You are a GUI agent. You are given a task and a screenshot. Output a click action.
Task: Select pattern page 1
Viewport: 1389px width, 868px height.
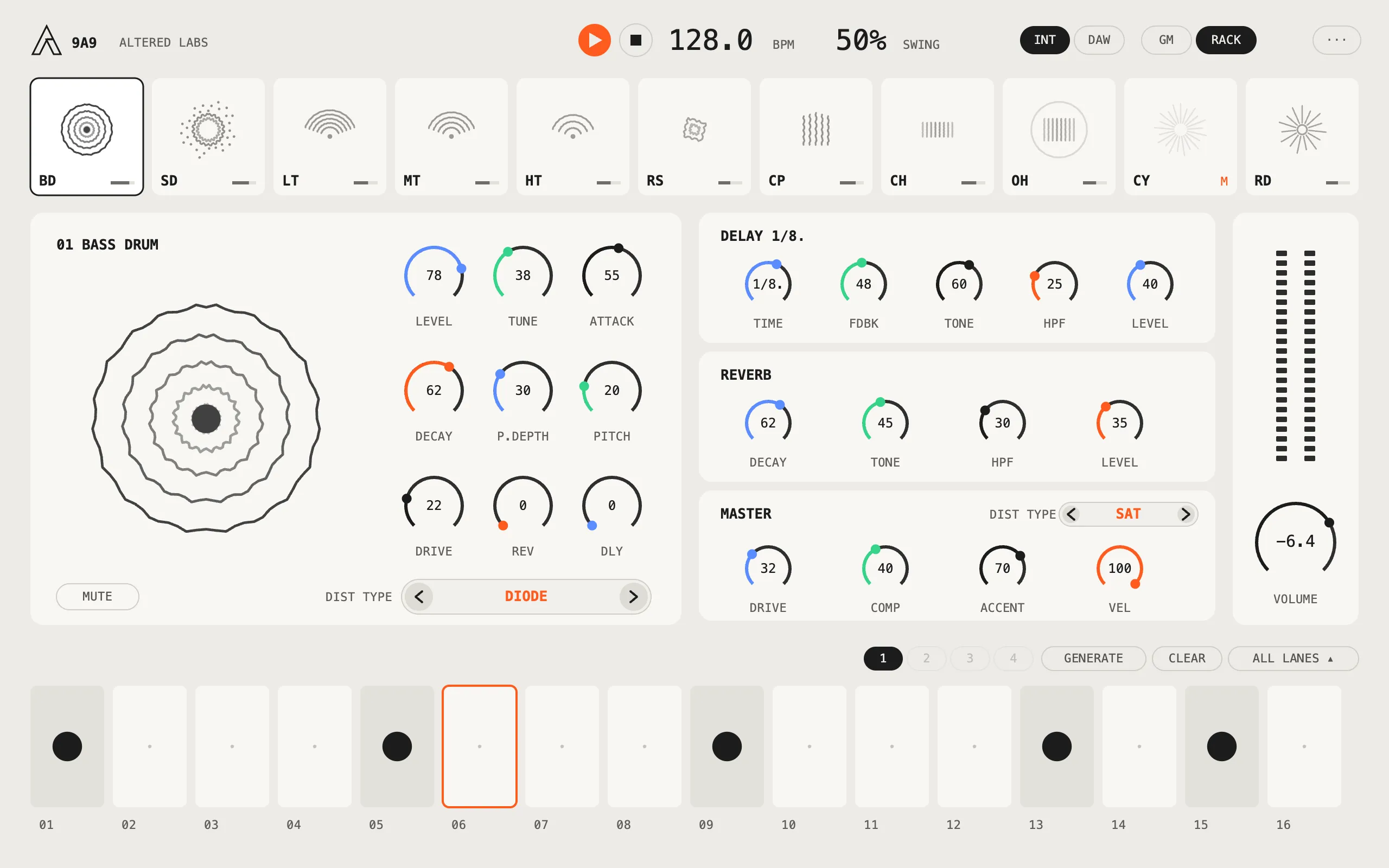click(883, 659)
